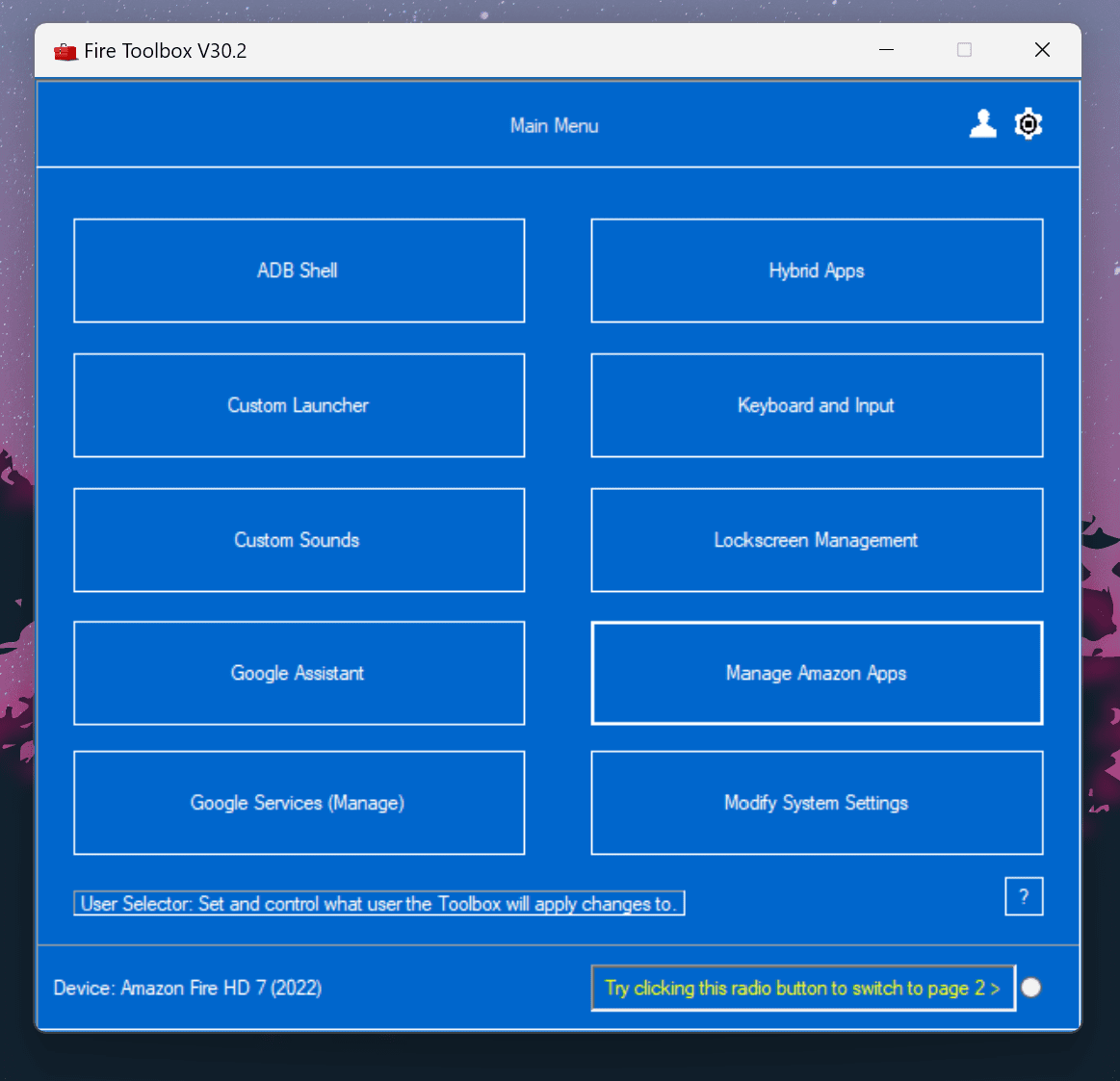Click the Main Menu header title
1120x1081 pixels.
point(555,126)
